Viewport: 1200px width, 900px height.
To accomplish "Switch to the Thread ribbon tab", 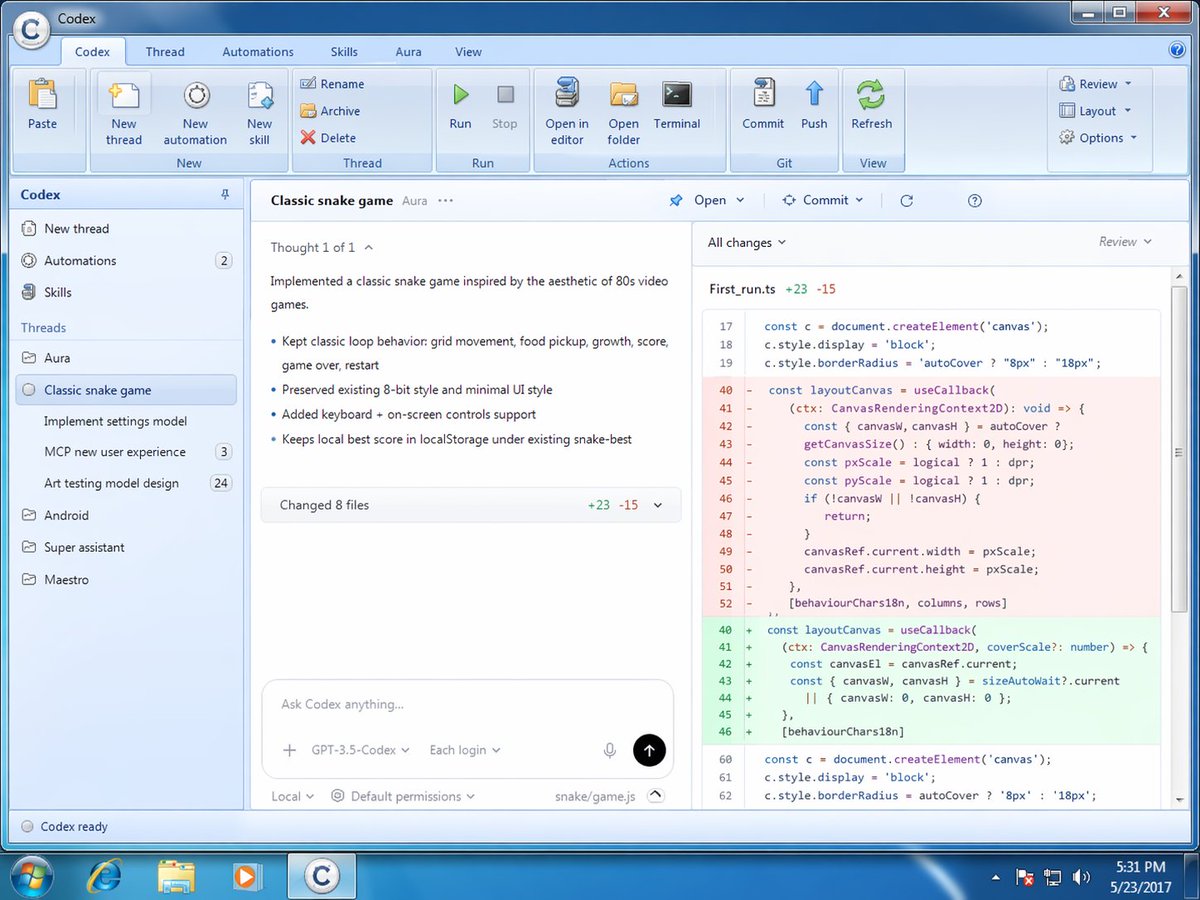I will [165, 52].
